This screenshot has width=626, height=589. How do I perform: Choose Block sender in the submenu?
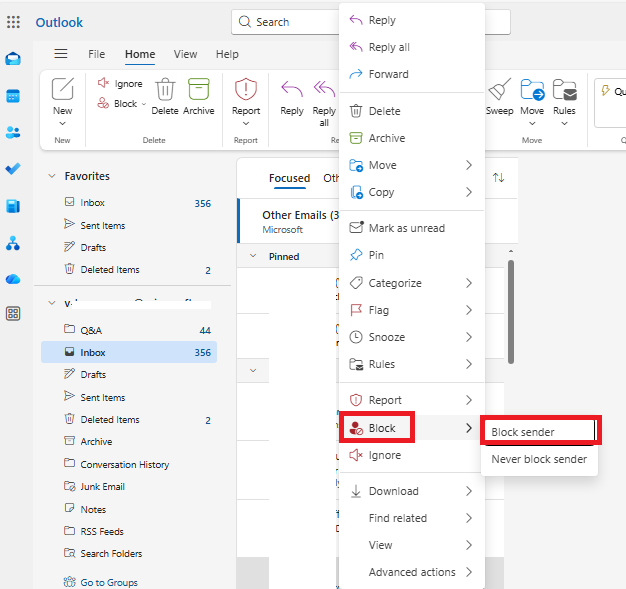tap(539, 432)
